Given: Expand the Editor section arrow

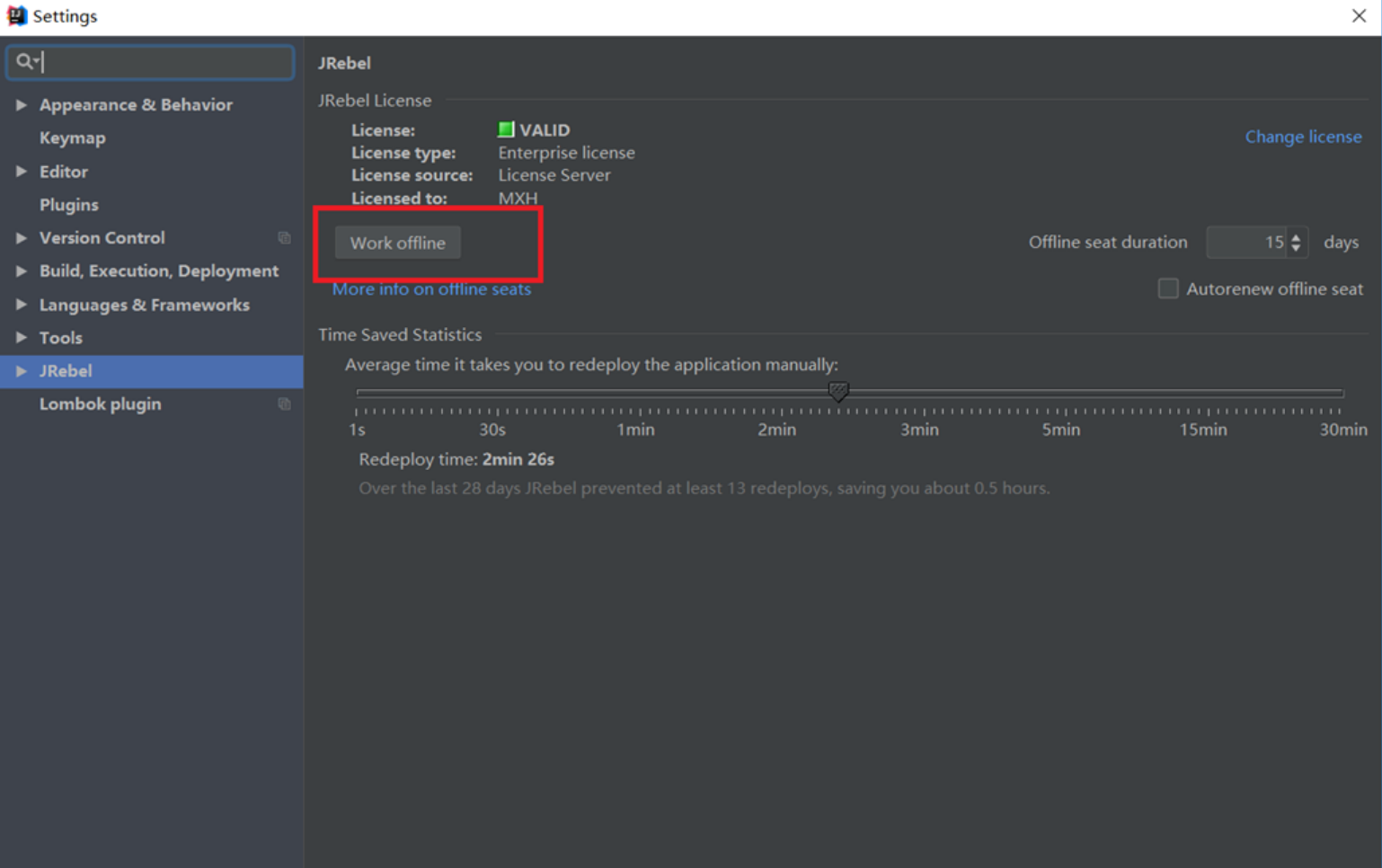Looking at the screenshot, I should [x=21, y=172].
